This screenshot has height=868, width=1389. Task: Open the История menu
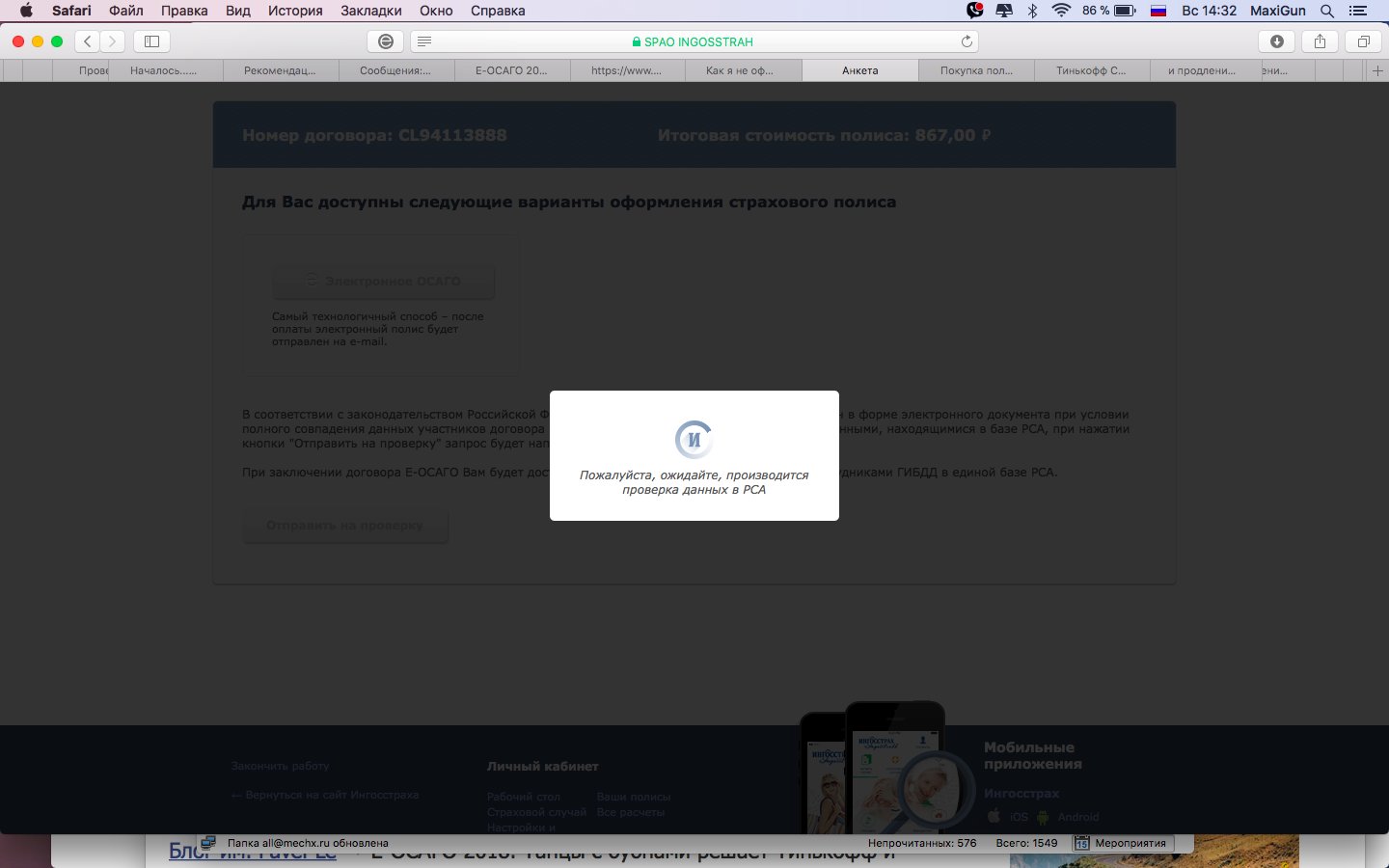coord(294,11)
